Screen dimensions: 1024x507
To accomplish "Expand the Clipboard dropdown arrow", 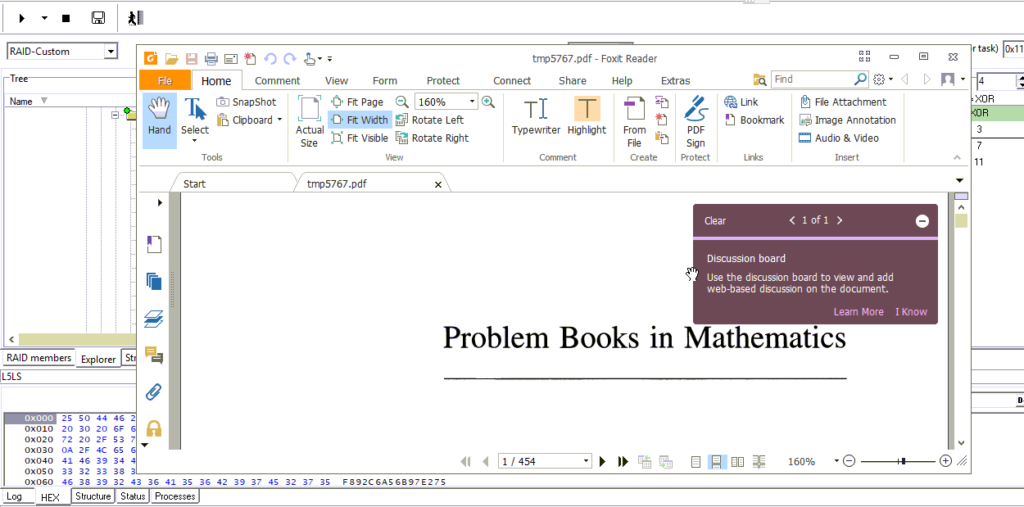I will click(x=280, y=120).
